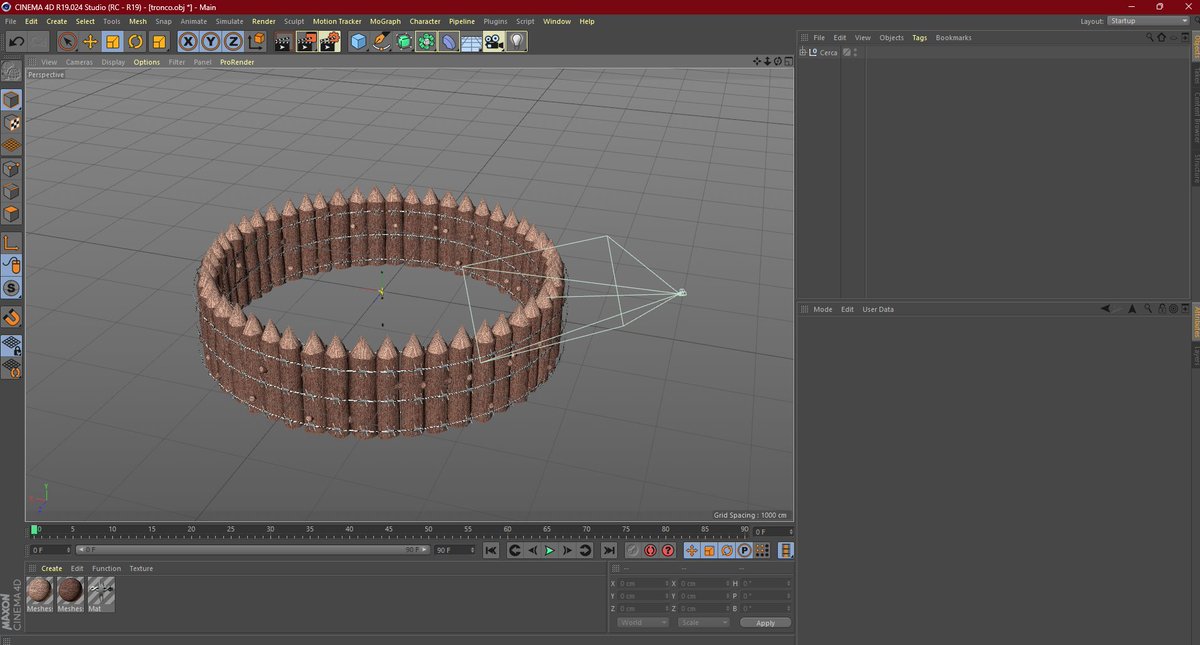1200x645 pixels.
Task: Open the array/modeling objects palette
Action: click(x=427, y=42)
